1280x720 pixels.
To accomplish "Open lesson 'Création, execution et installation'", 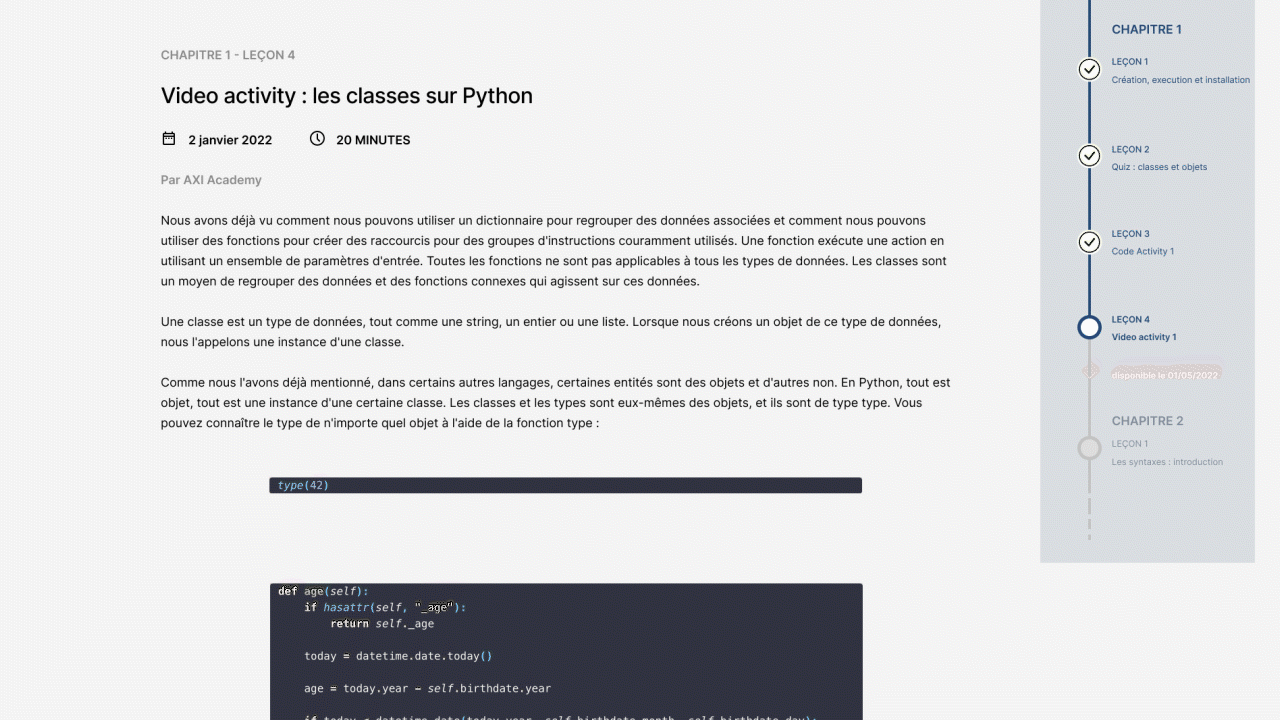I will 1180,80.
